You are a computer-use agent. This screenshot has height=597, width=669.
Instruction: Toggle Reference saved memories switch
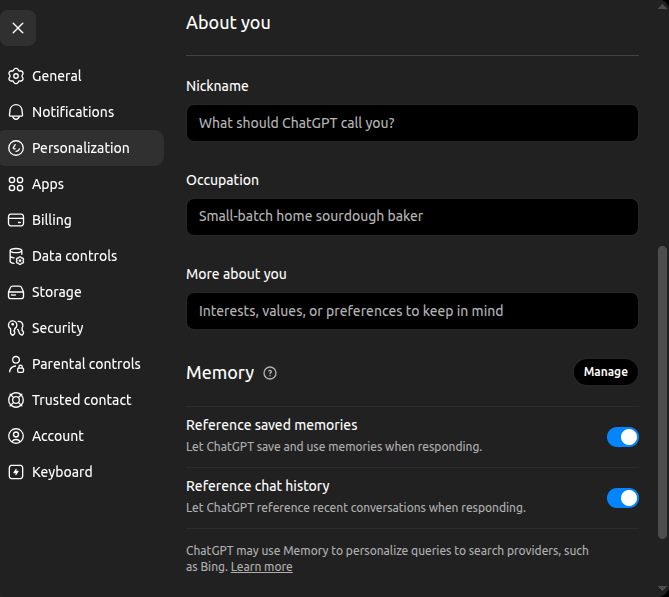[622, 437]
